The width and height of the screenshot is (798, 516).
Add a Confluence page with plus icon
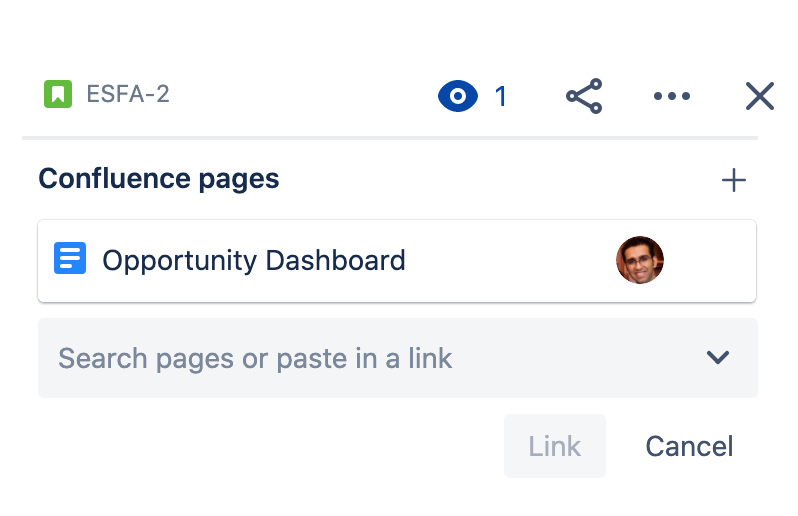(x=733, y=180)
